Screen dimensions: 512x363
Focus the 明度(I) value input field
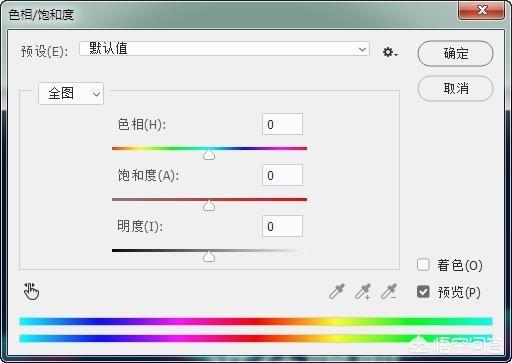point(282,226)
